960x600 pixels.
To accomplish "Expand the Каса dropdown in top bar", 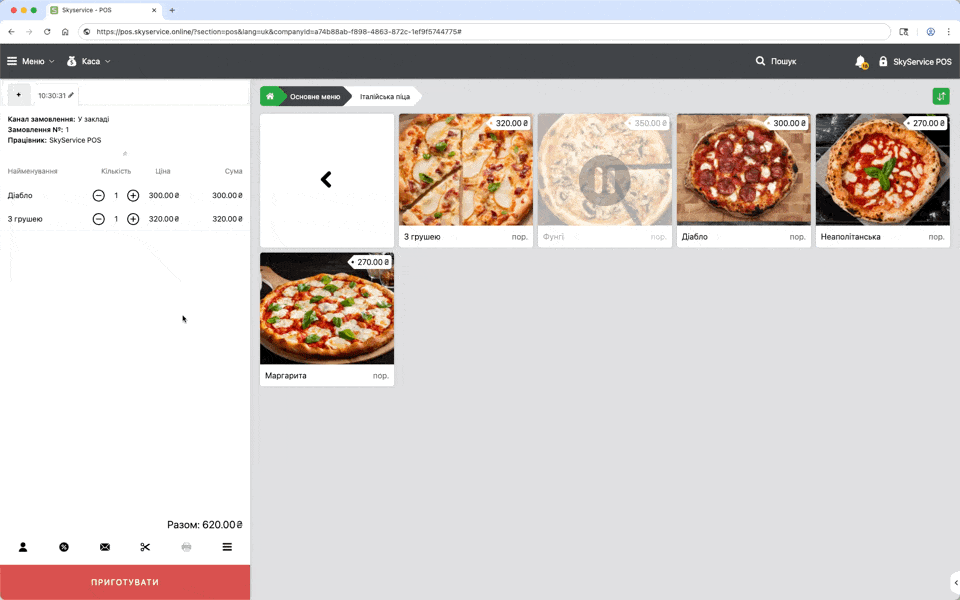I will tap(89, 62).
